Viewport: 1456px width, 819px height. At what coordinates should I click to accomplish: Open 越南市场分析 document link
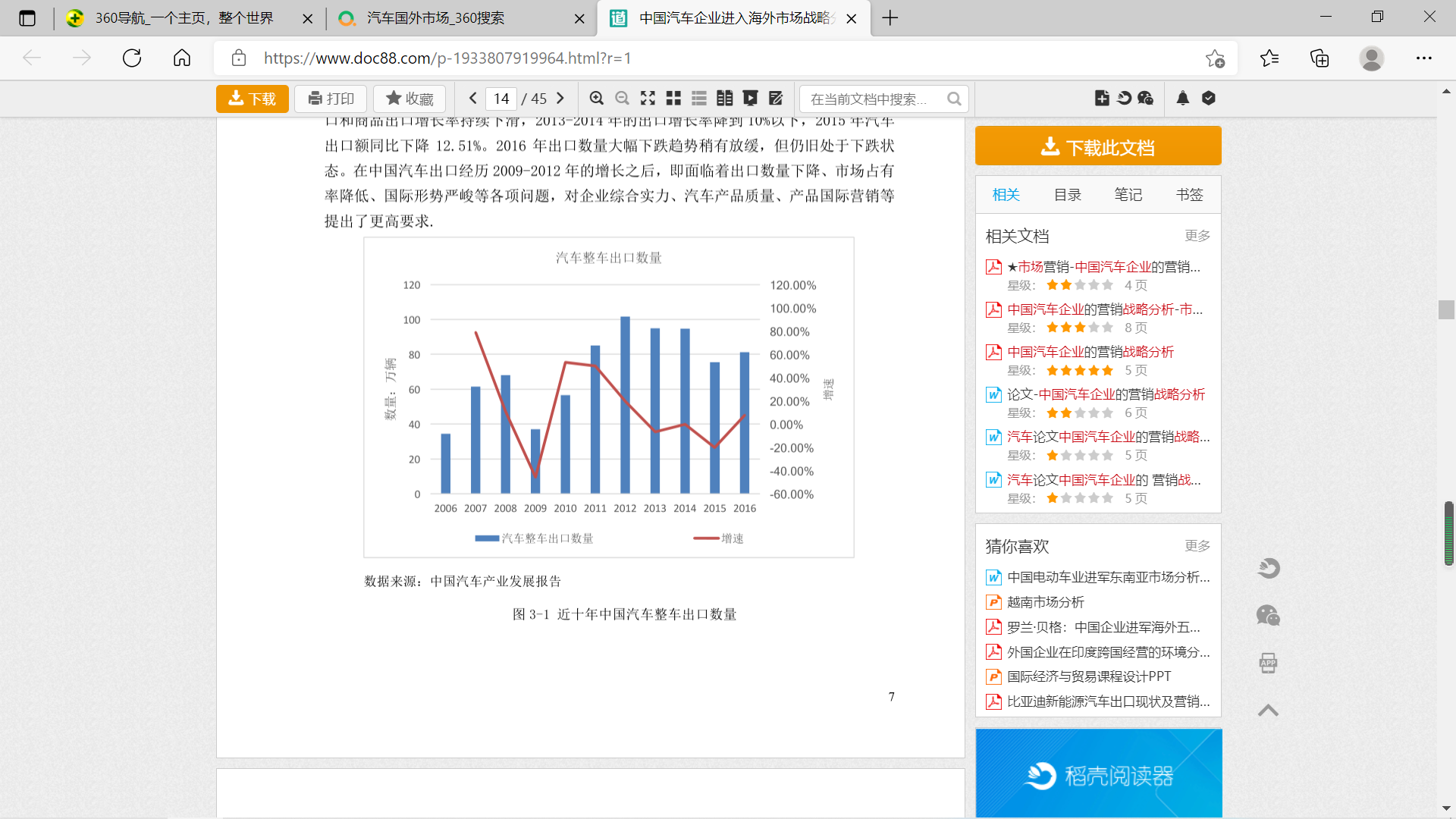click(1045, 602)
